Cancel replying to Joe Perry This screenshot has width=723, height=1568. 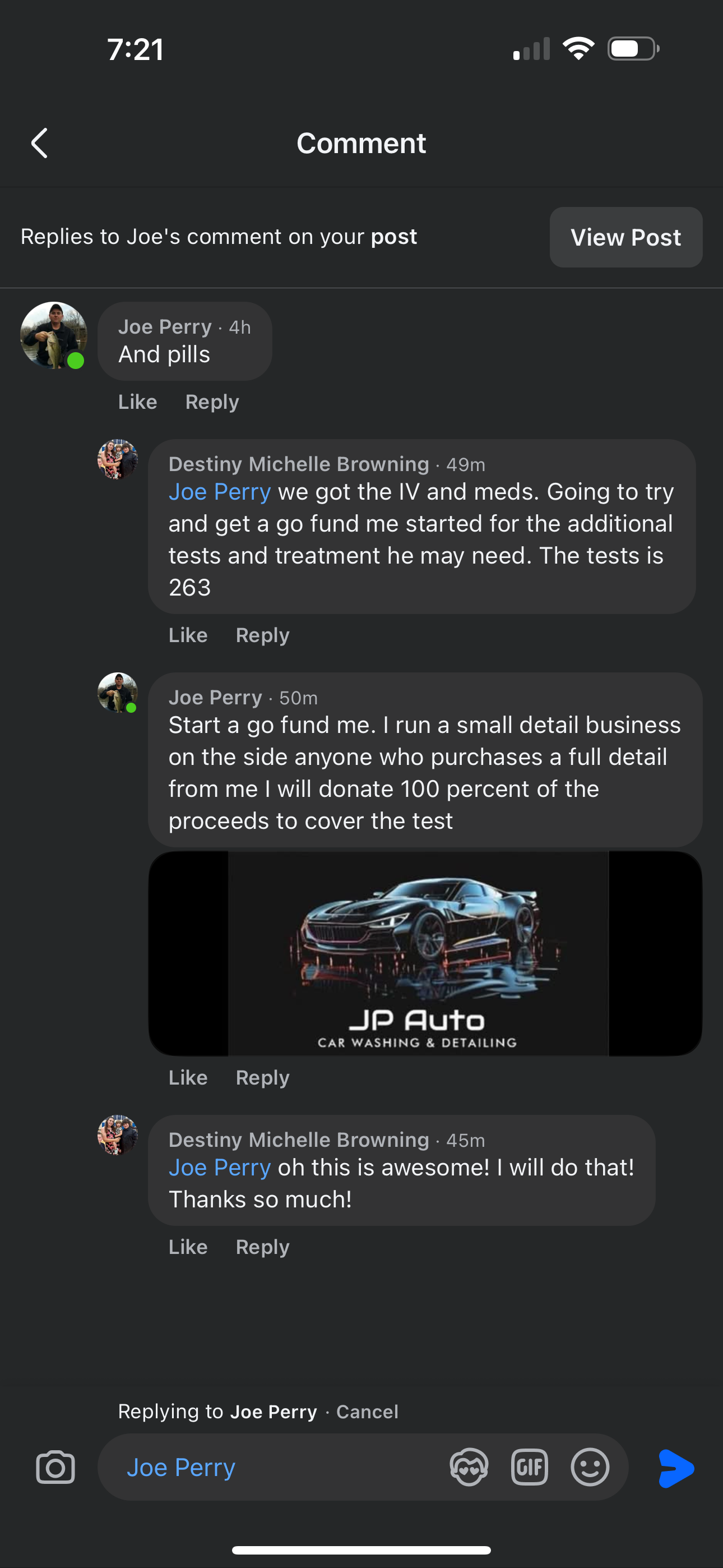(x=367, y=1412)
